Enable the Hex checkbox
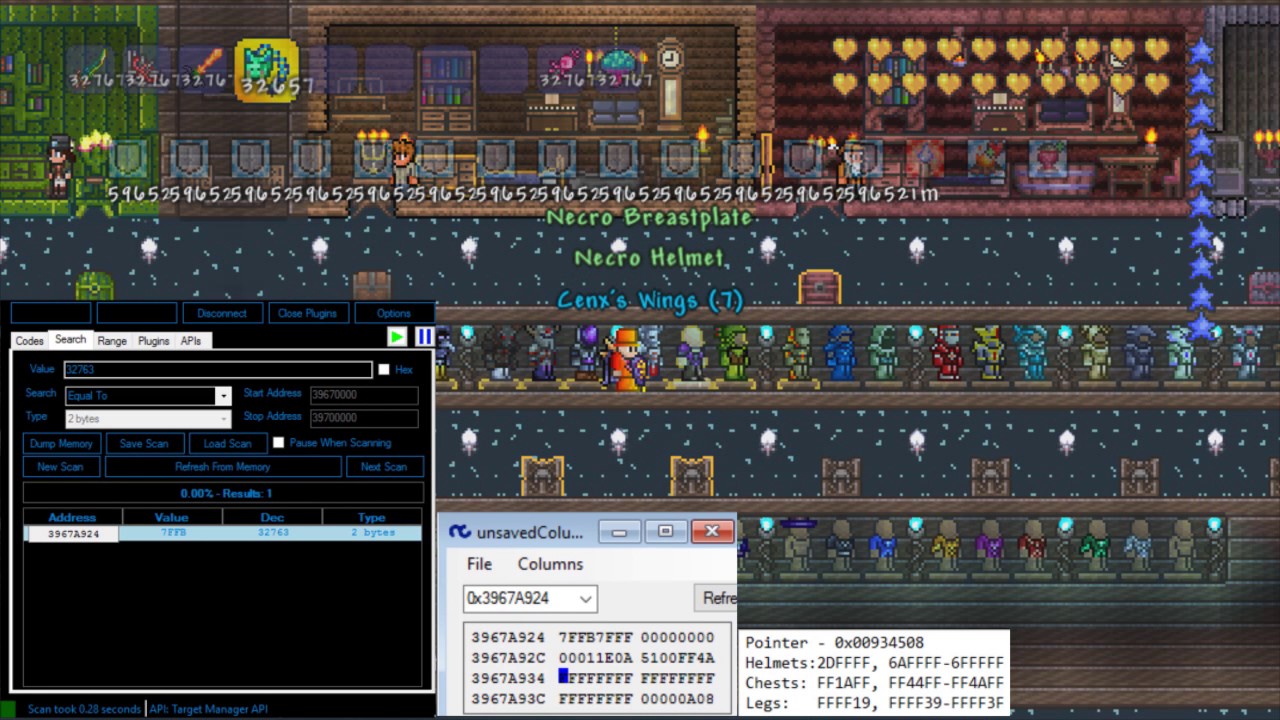The width and height of the screenshot is (1280, 720). click(384, 369)
